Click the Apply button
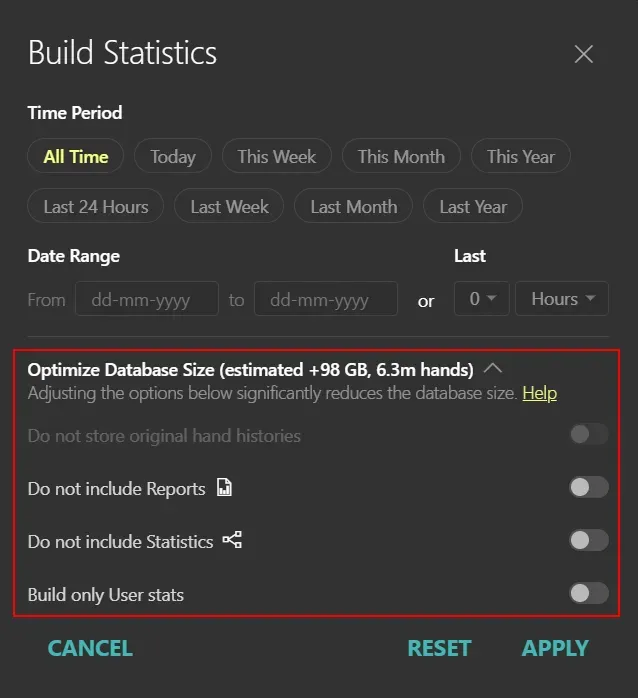The image size is (638, 698). pos(555,648)
